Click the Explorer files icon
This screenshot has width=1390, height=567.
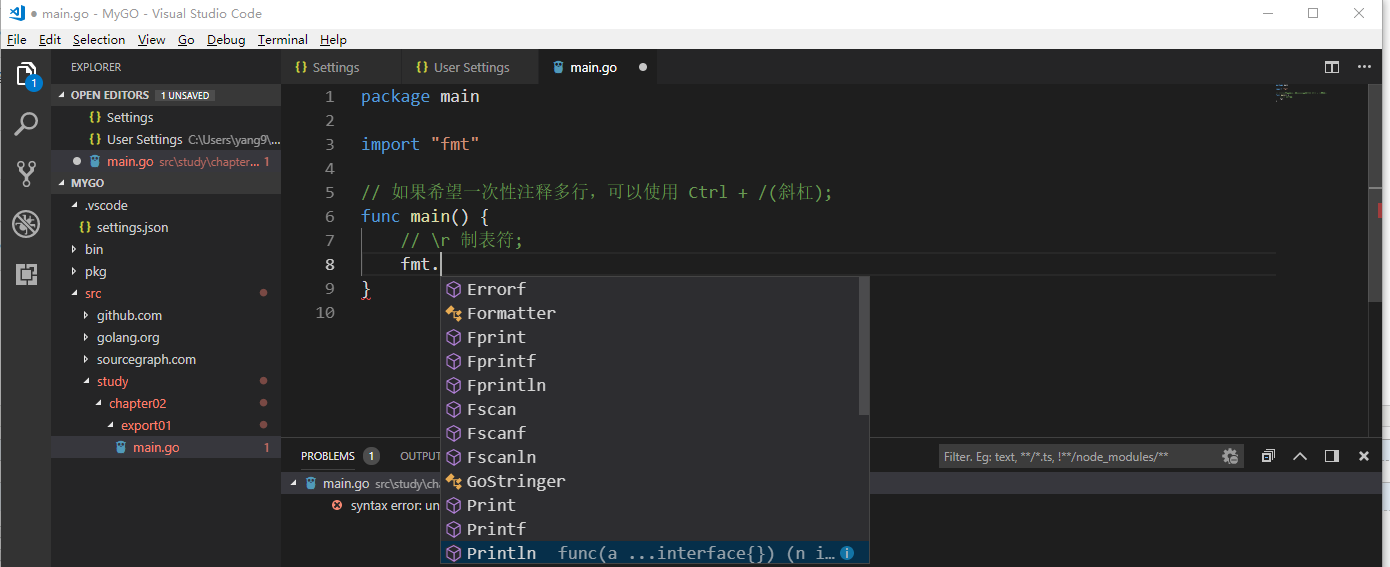tap(26, 75)
